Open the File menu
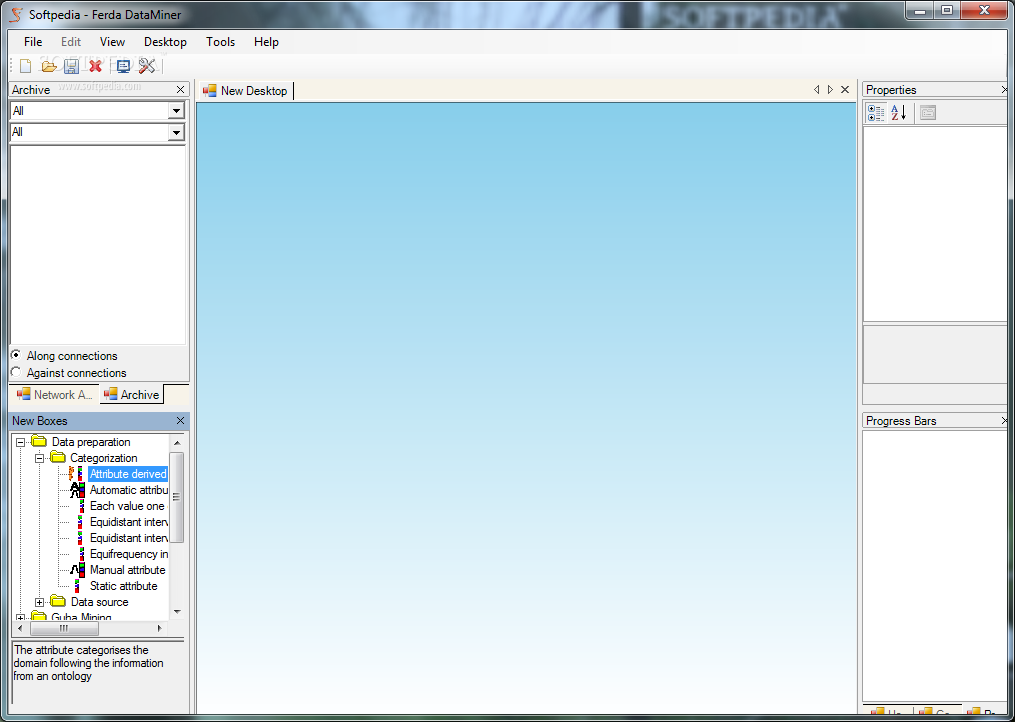1015x722 pixels. coord(33,41)
